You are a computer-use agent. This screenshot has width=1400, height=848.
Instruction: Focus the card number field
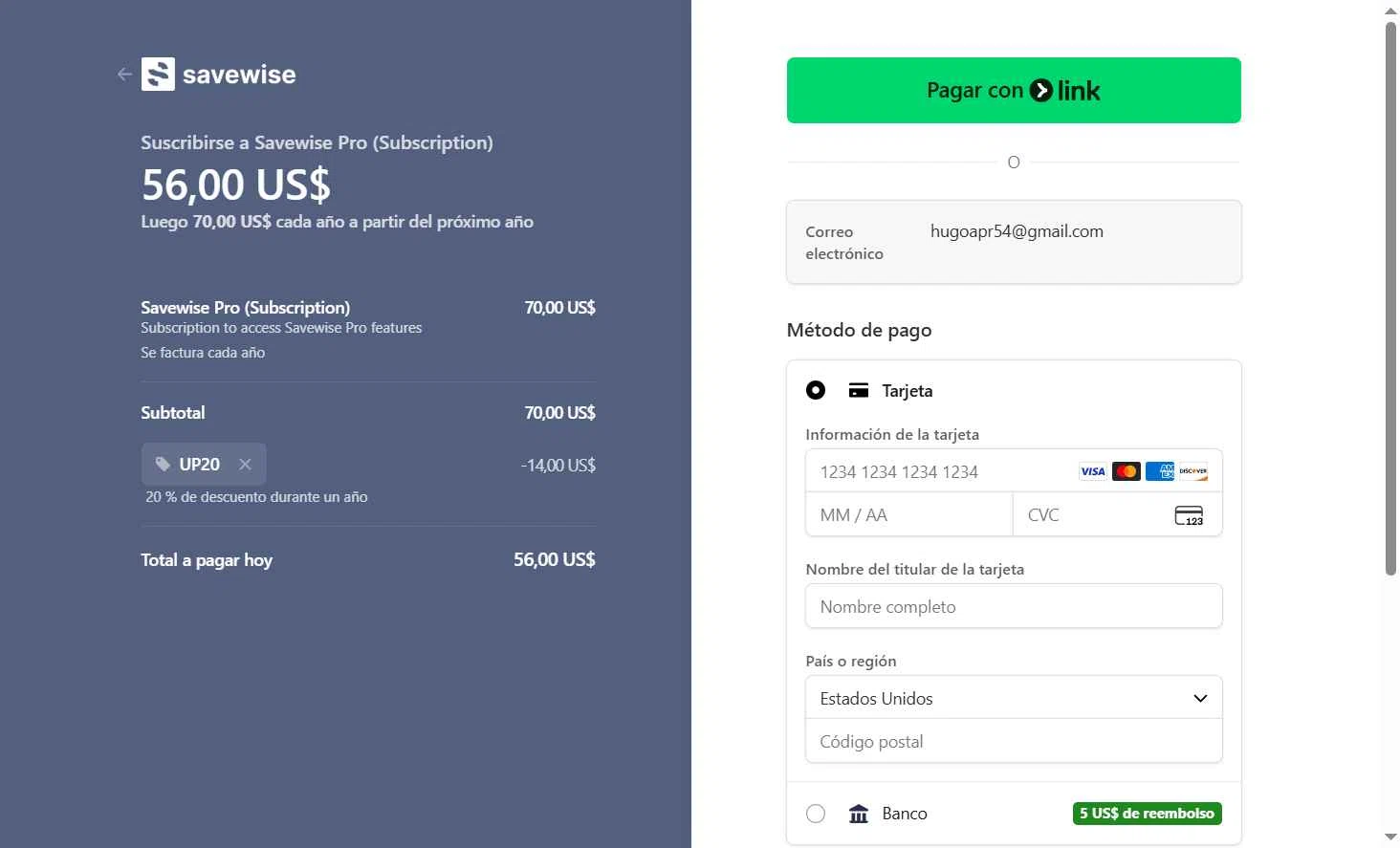[1014, 471]
